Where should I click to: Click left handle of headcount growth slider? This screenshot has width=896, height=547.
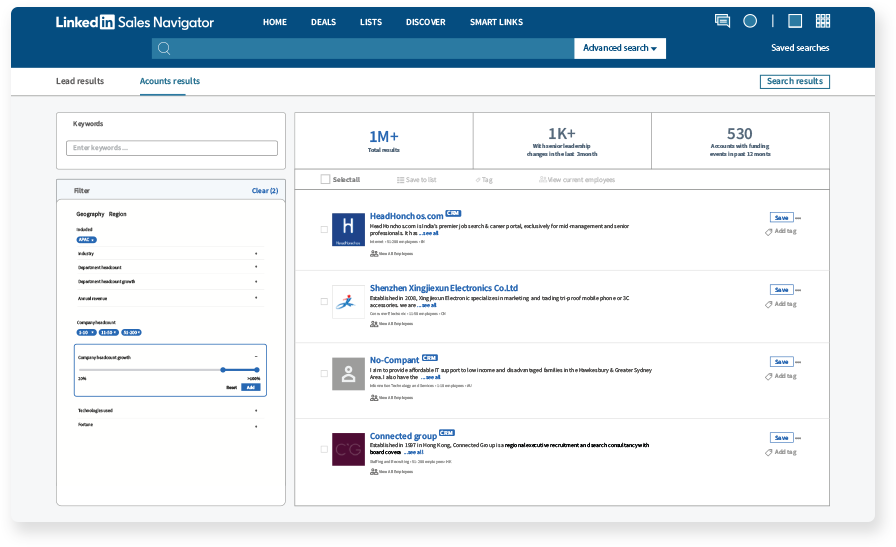click(x=223, y=370)
